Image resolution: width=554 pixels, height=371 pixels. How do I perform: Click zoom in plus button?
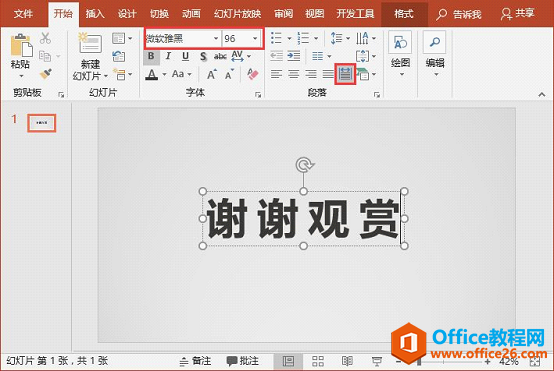click(488, 361)
